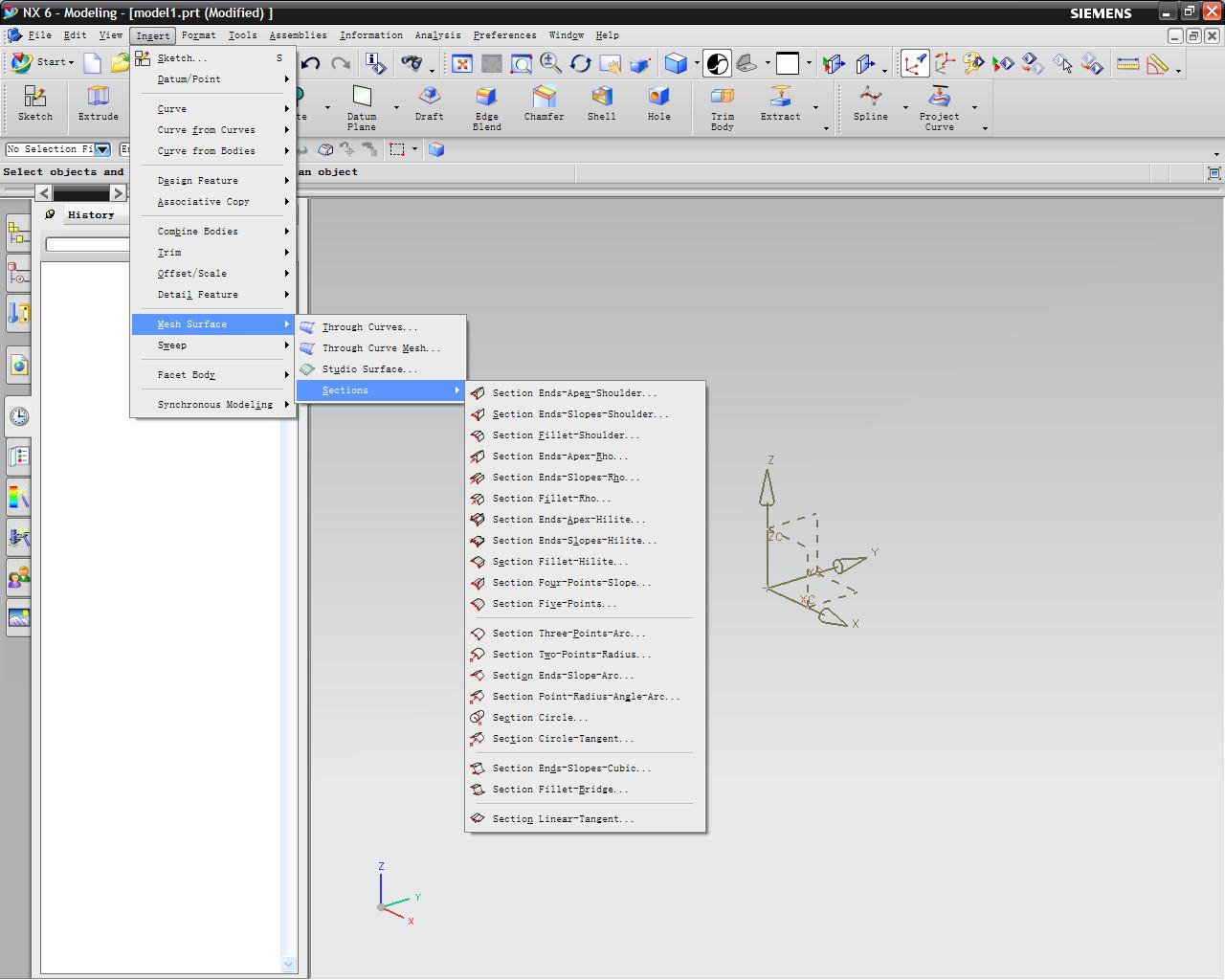Click the measure distance ruler icon
This screenshot has width=1225, height=980.
1128,63
